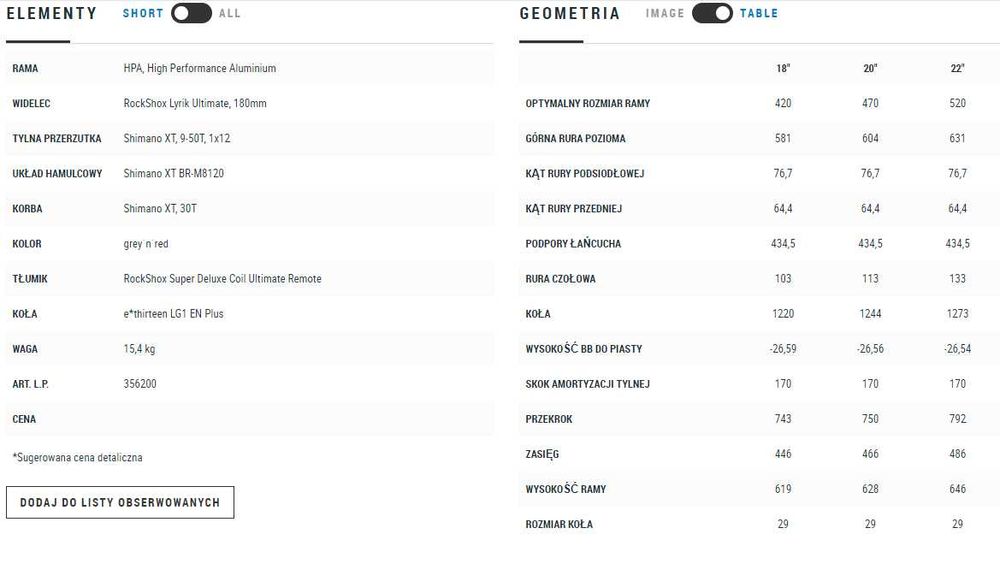This screenshot has width=1000, height=577.
Task: Select the 22" size column header
Action: (x=957, y=68)
